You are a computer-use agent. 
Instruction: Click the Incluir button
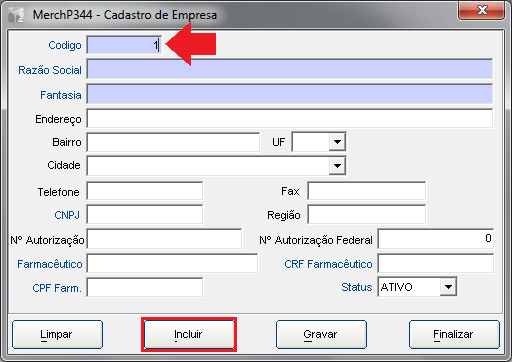pos(189,334)
